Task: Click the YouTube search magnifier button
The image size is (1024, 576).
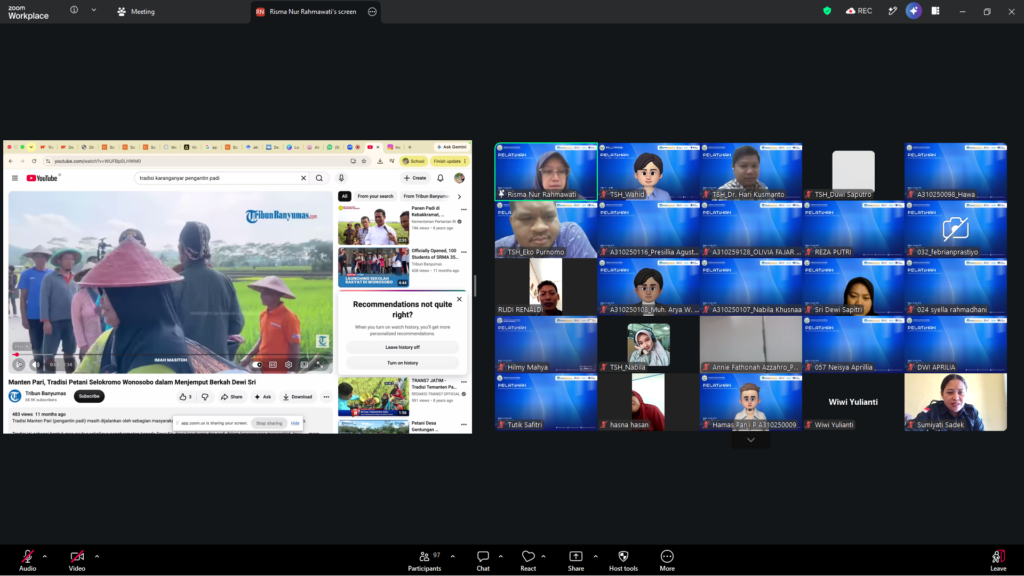Action: pos(319,178)
